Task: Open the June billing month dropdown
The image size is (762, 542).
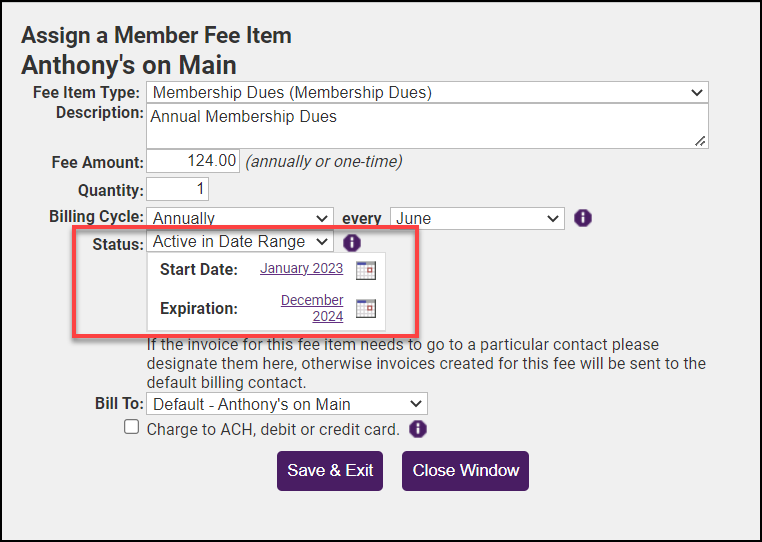Action: (478, 217)
